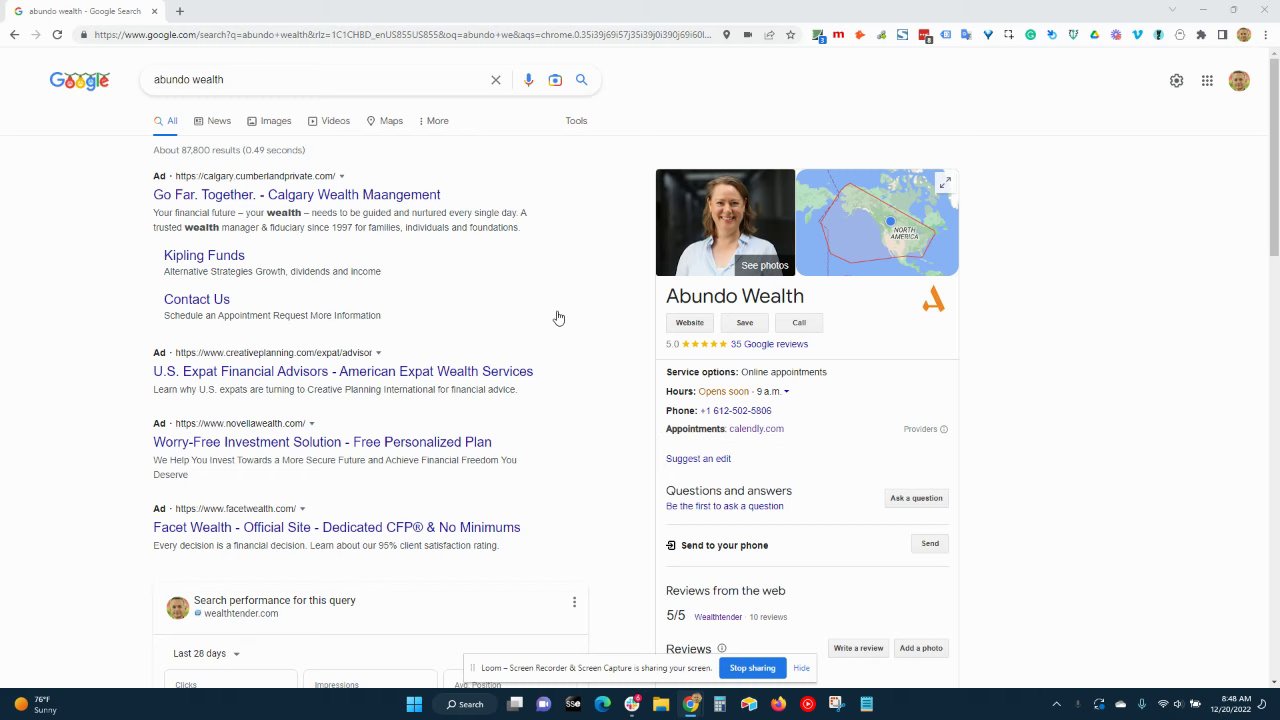The width and height of the screenshot is (1280, 720).
Task: Hide the Loom sharing banner
Action: click(x=801, y=668)
